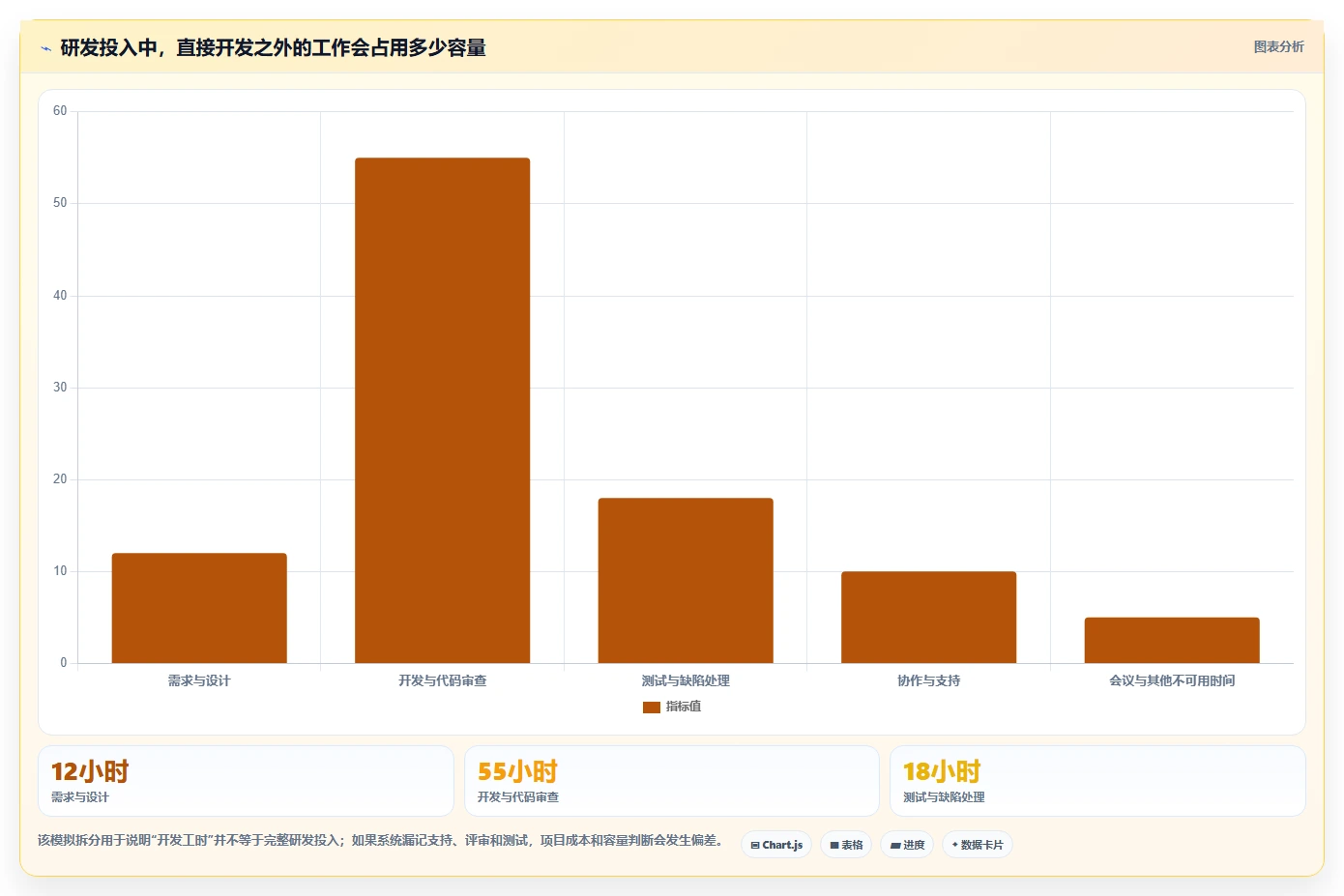
Task: Click the 表格 tag chip
Action: [846, 845]
